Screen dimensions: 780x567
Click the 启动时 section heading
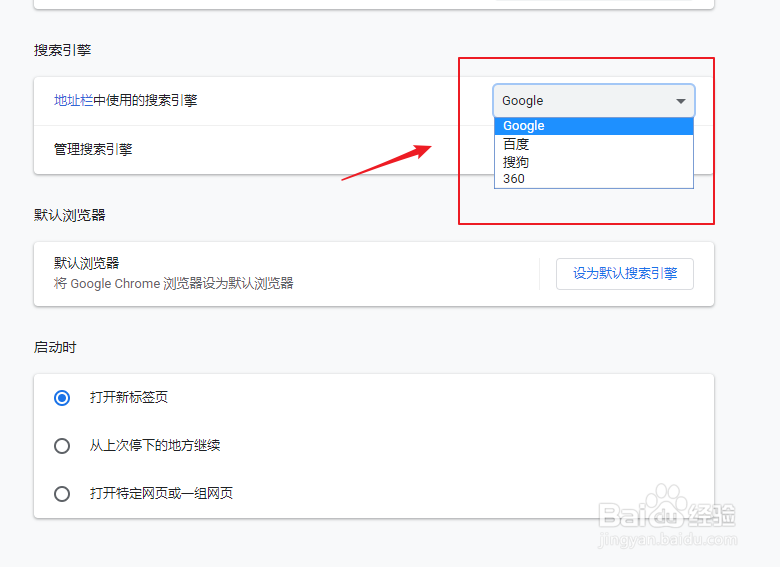coord(55,347)
